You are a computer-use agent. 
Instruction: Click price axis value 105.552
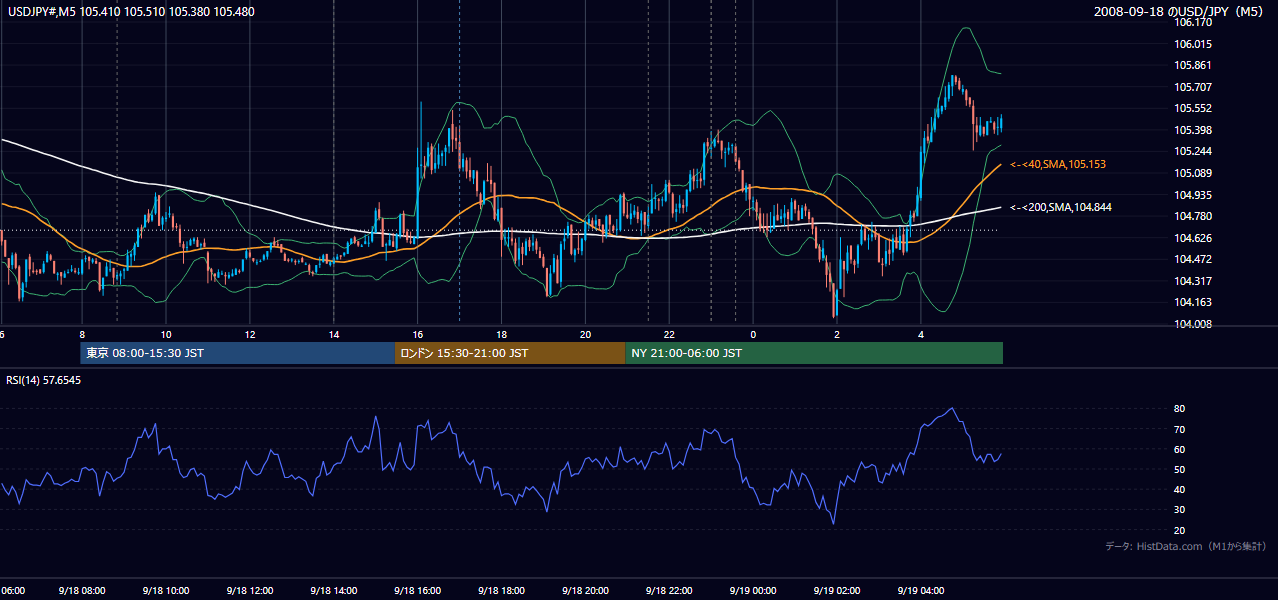pyautogui.click(x=1193, y=108)
